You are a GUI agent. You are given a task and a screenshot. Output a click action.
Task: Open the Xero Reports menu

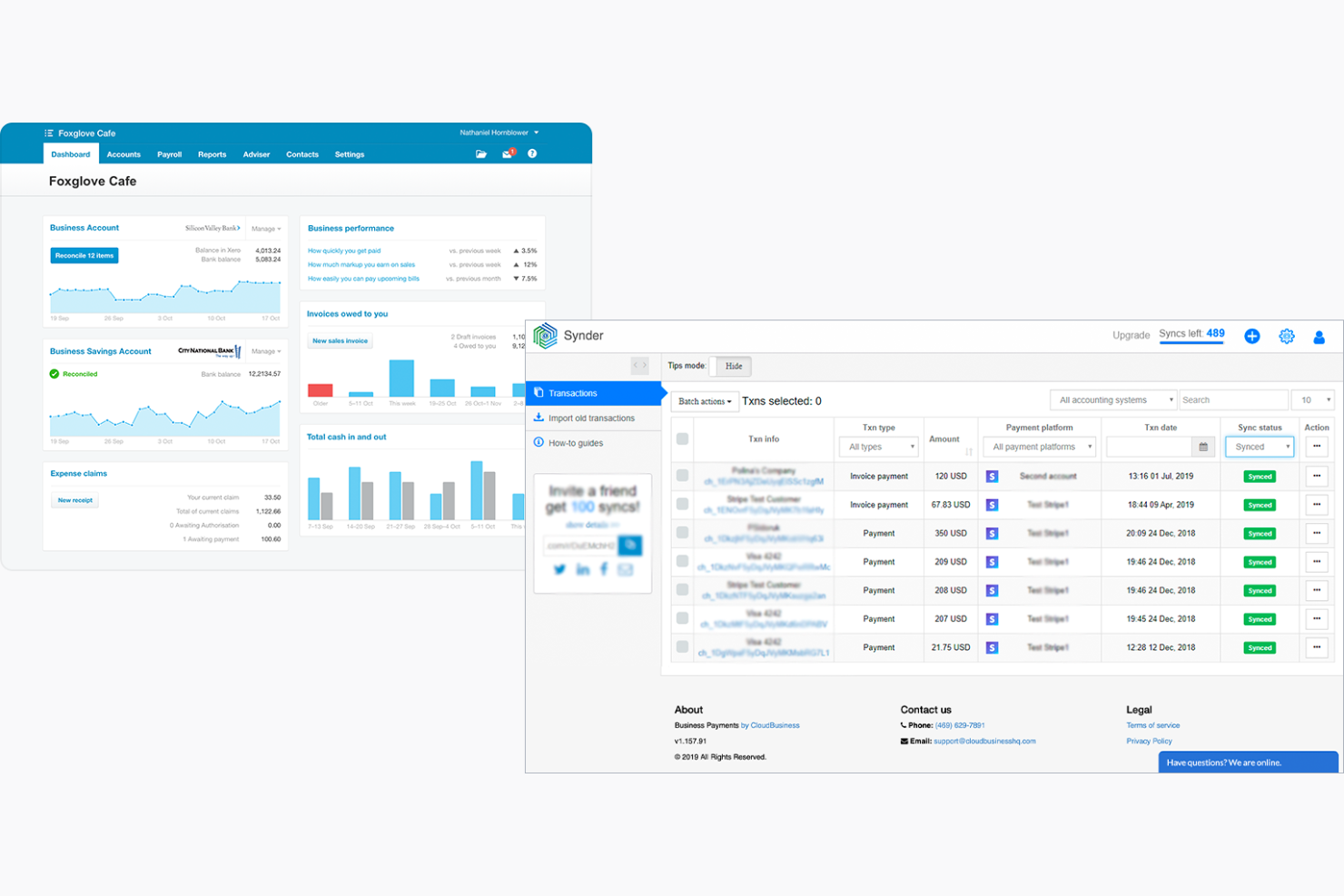pos(212,154)
